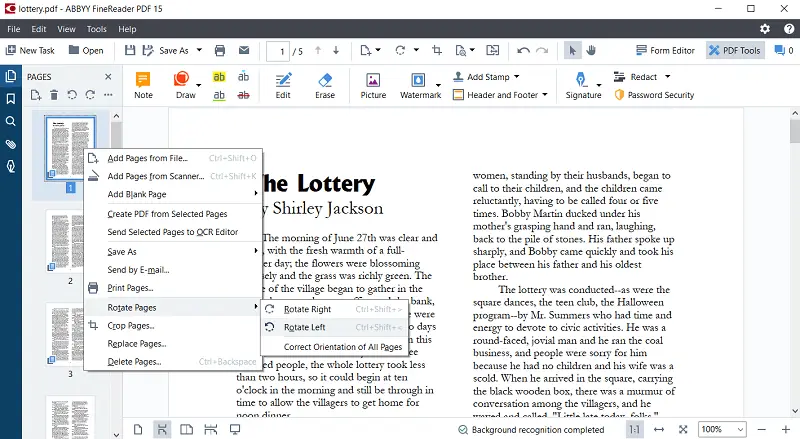800x439 pixels.
Task: Click the main toolbar Rotate pages icon
Action: (401, 50)
